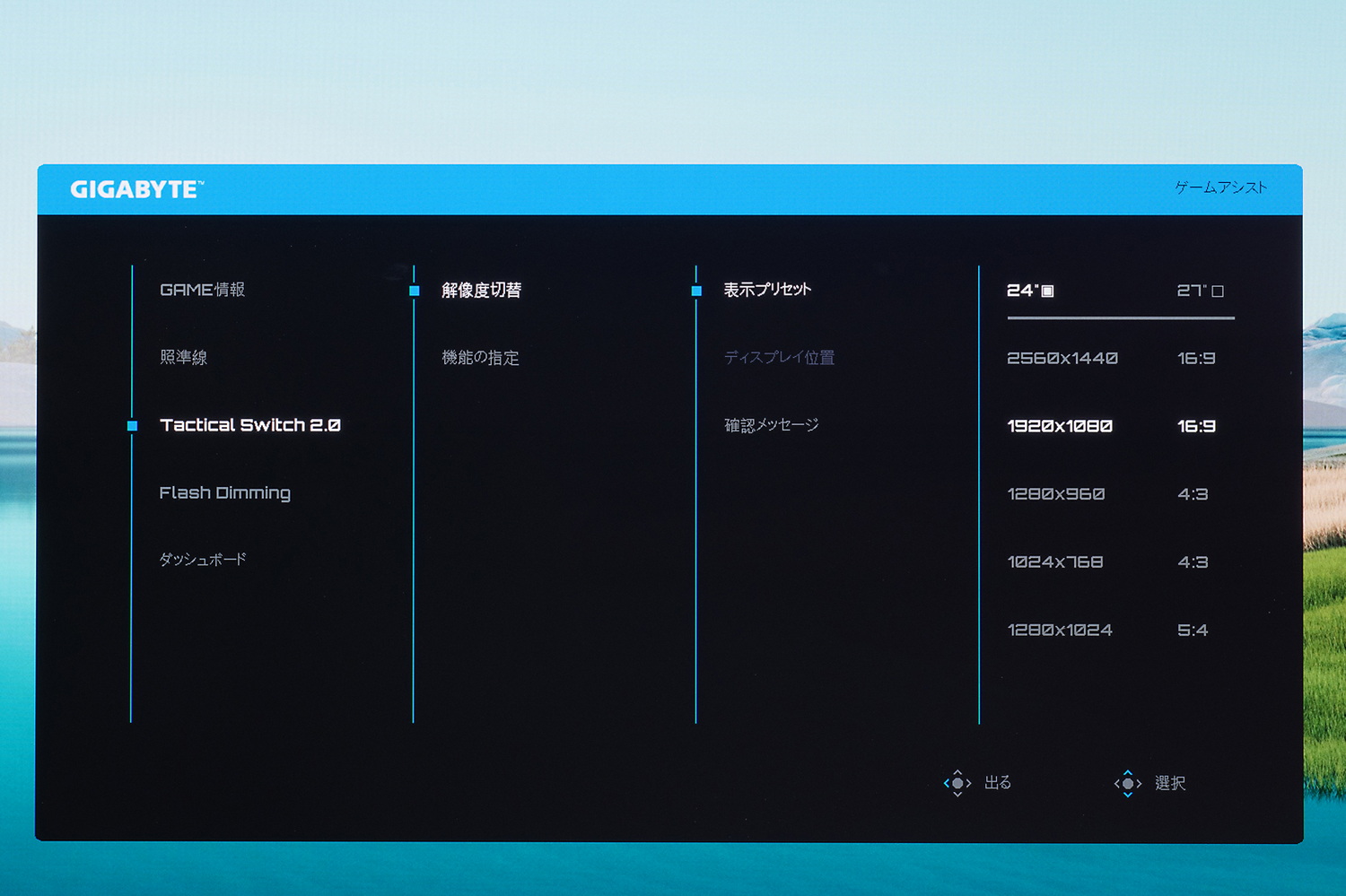Enable the 確認メッセージ option
This screenshot has width=1346, height=896.
(771, 424)
